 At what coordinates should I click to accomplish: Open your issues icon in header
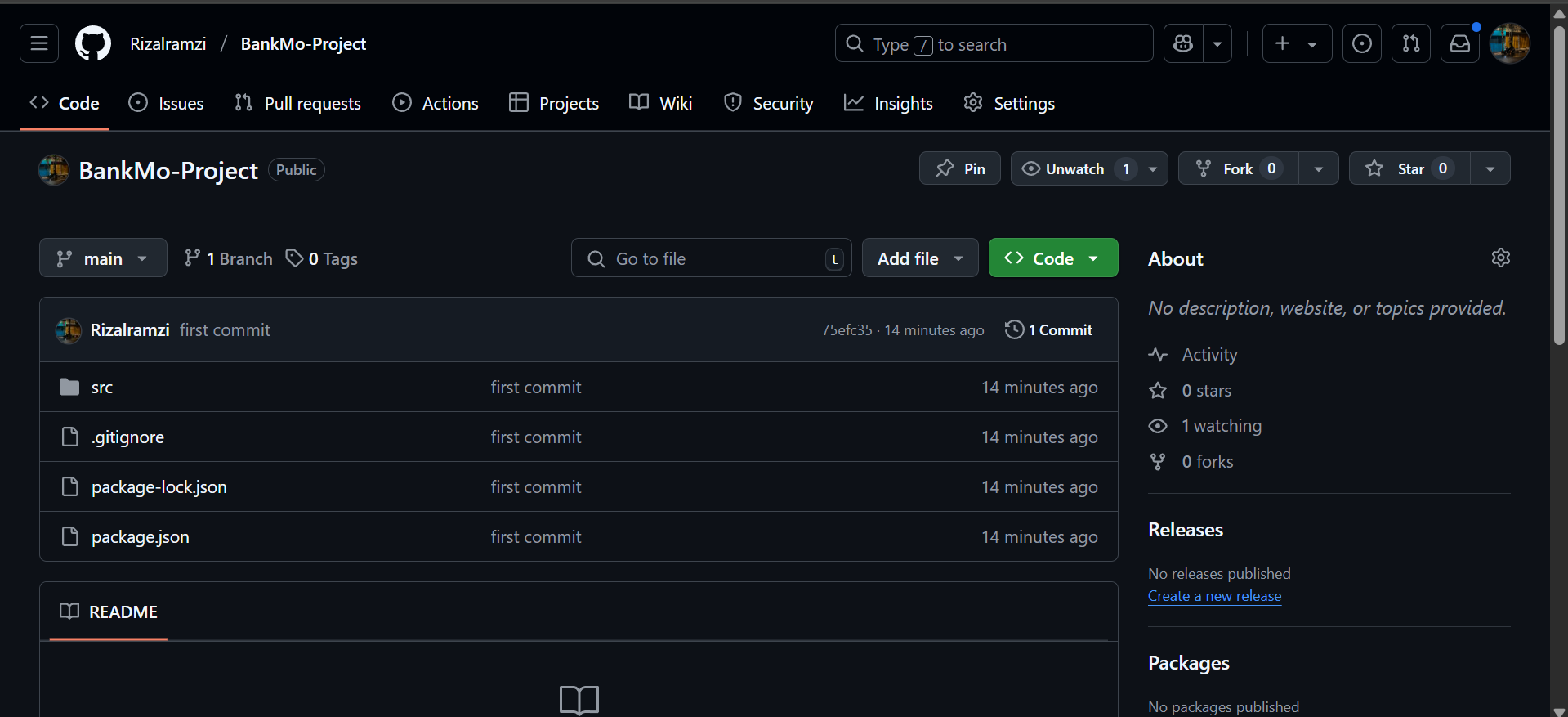[x=1362, y=43]
